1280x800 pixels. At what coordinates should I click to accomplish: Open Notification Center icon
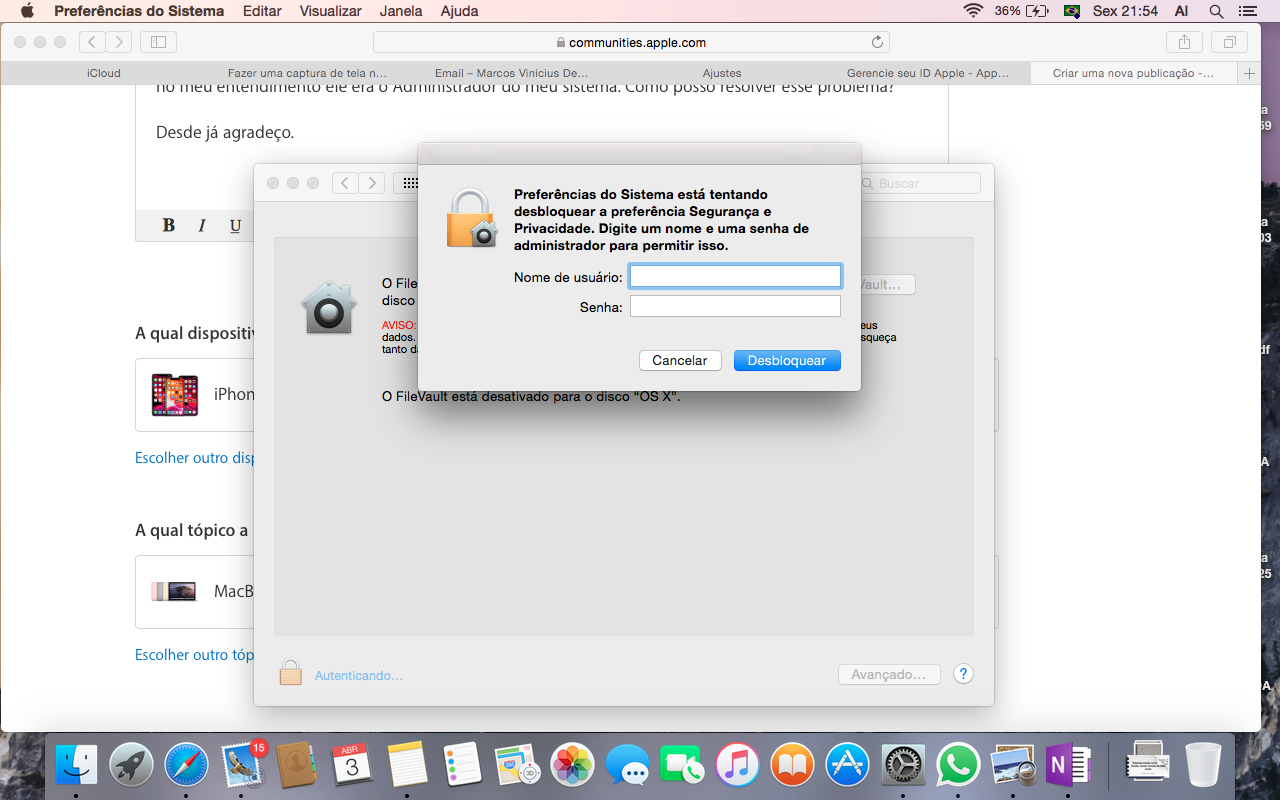1246,11
